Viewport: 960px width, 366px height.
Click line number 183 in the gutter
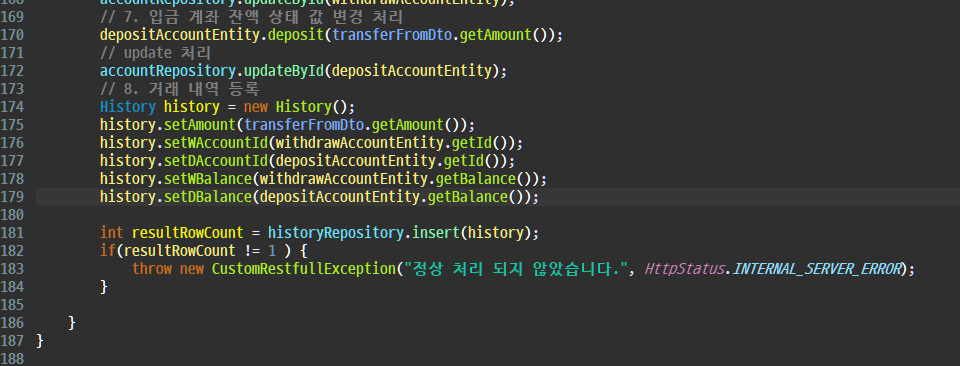(12, 269)
